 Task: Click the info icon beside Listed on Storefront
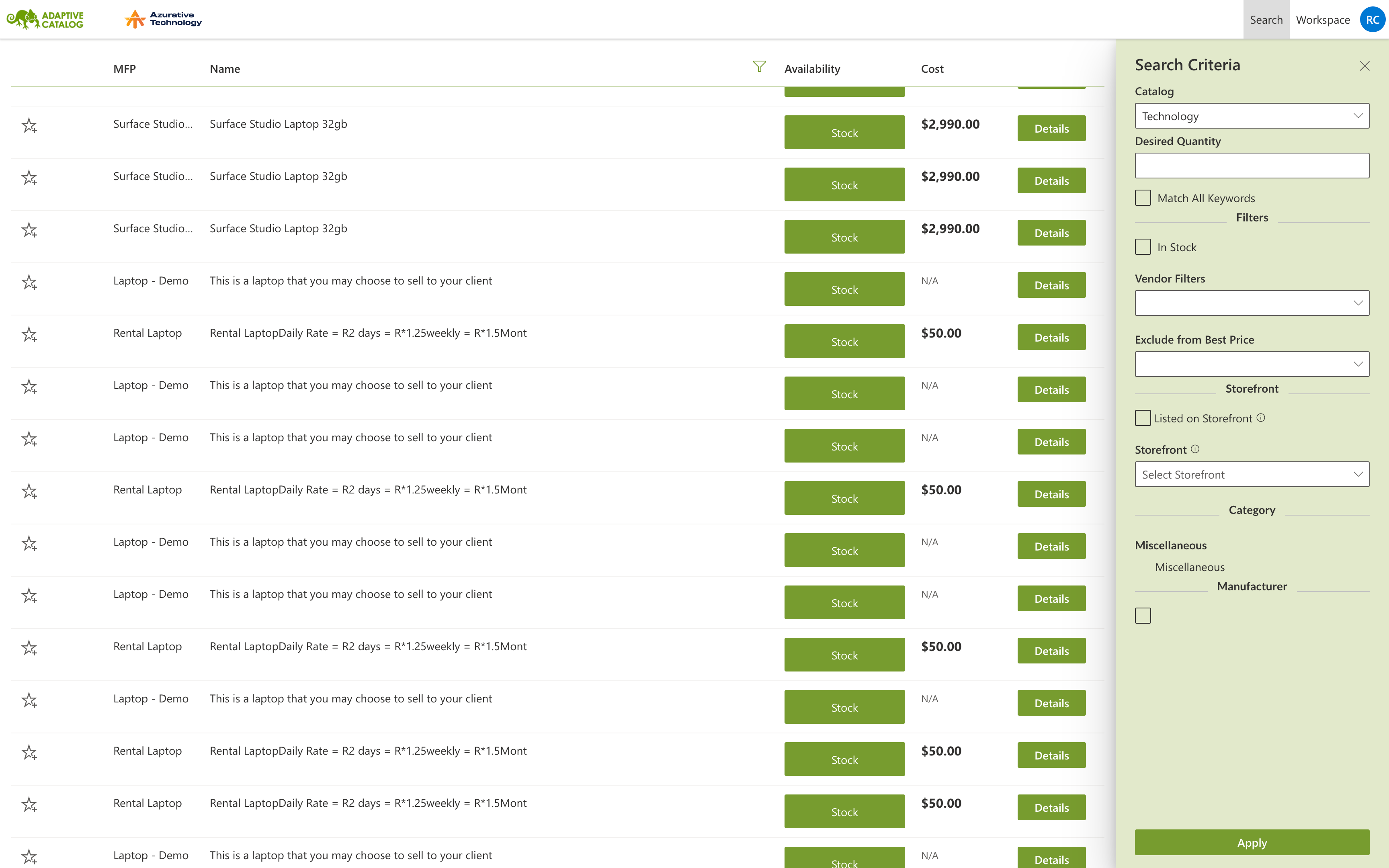pyautogui.click(x=1260, y=418)
